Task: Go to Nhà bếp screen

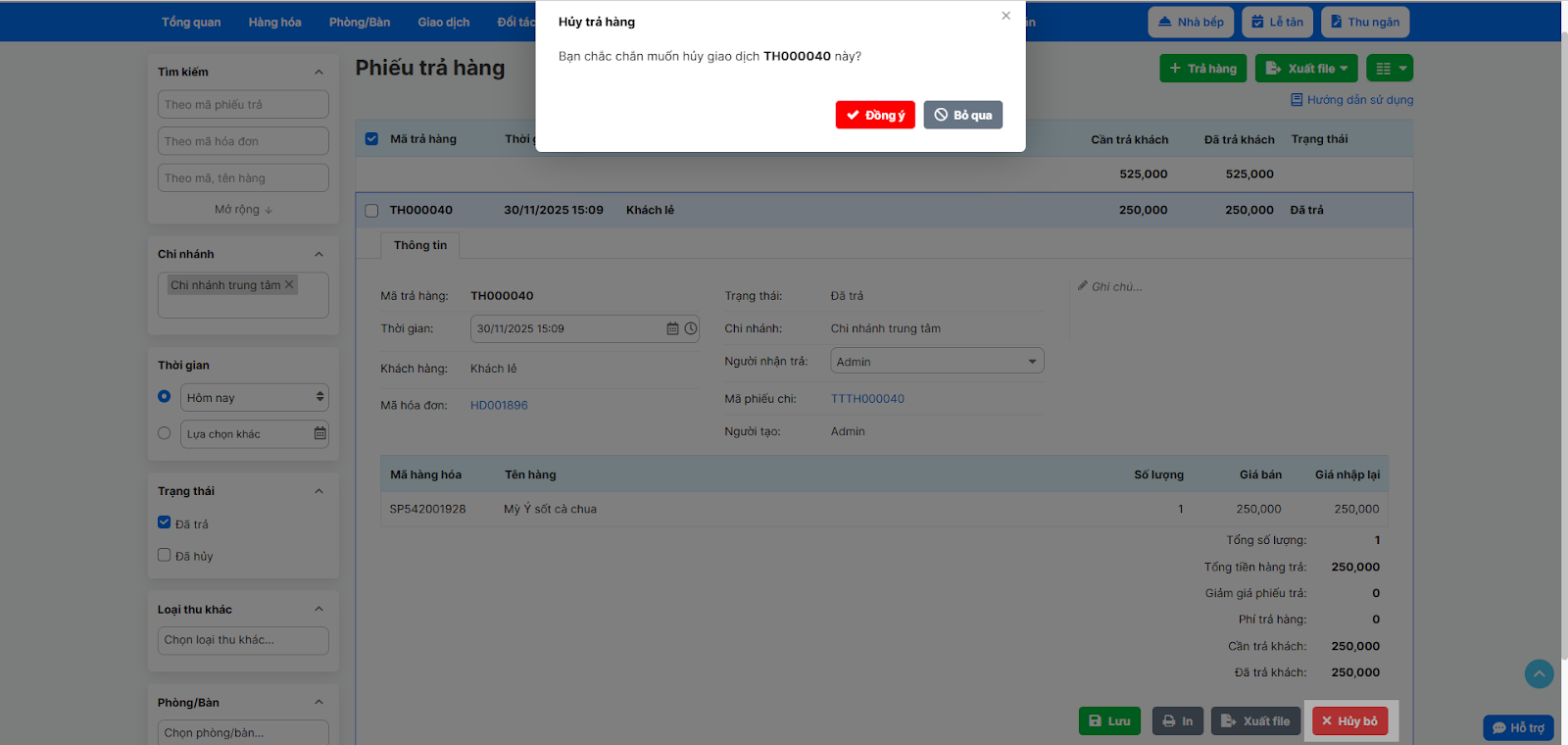Action: (x=1191, y=22)
